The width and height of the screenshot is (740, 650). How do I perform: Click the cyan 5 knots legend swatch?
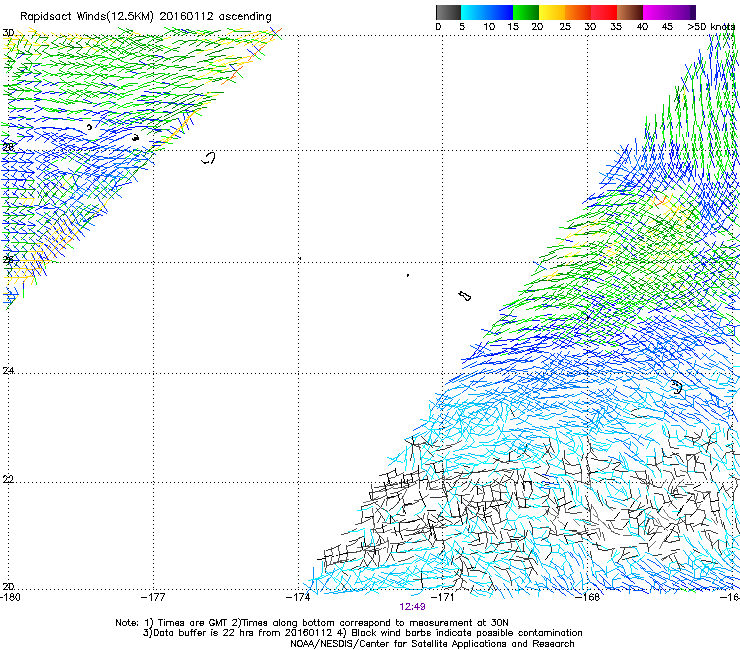click(473, 12)
